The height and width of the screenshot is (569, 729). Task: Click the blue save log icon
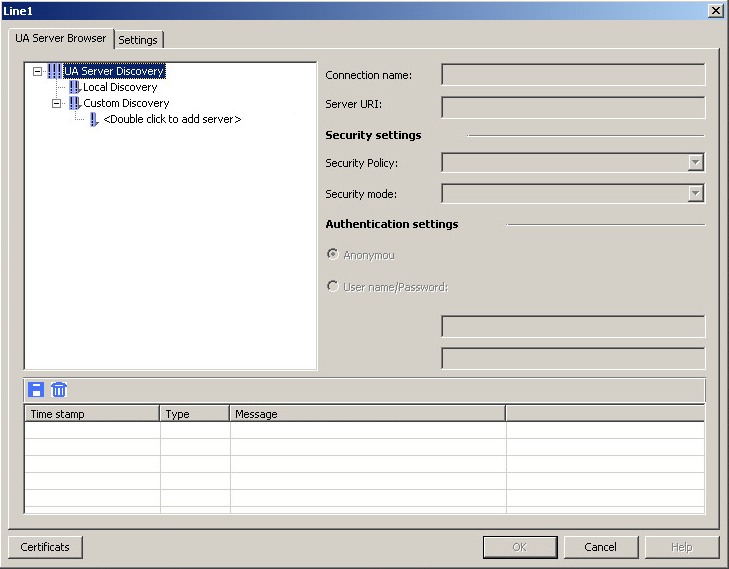[36, 390]
